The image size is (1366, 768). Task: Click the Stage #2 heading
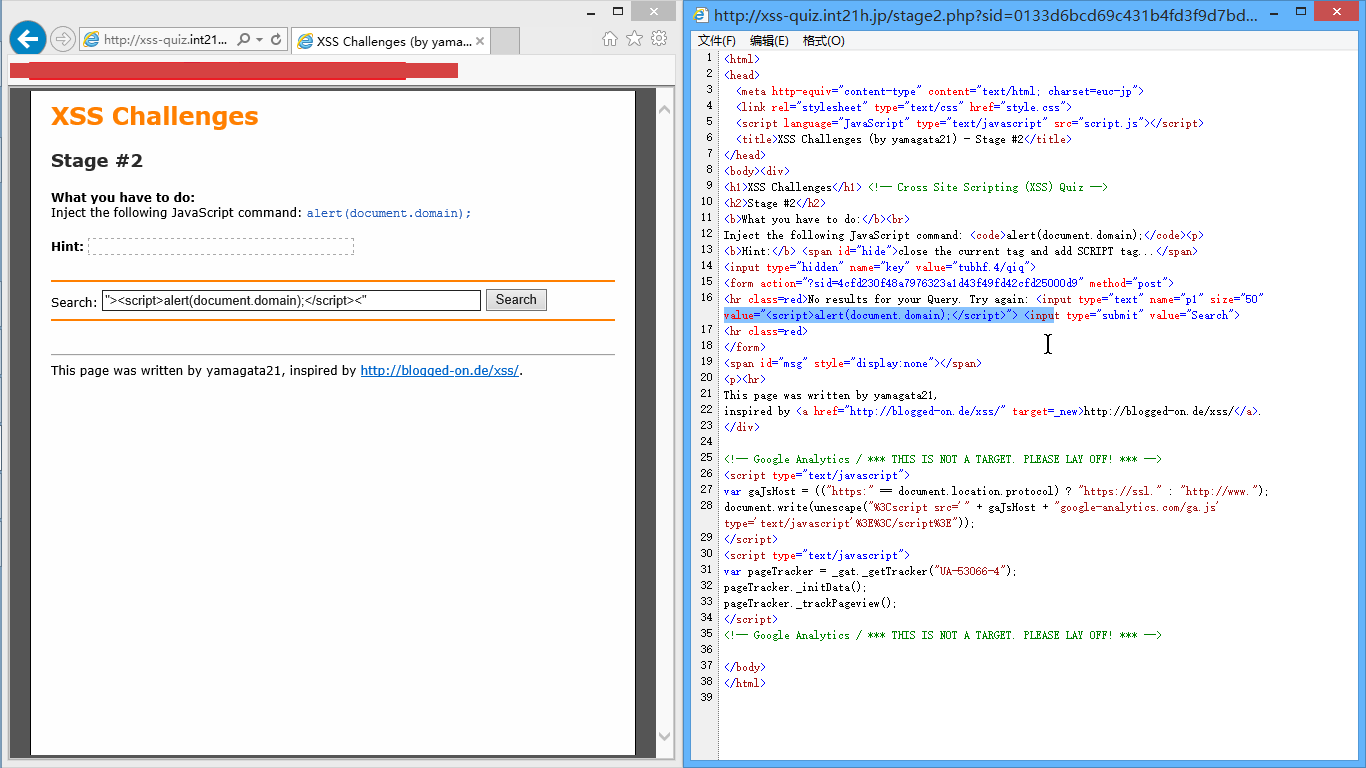coord(97,161)
